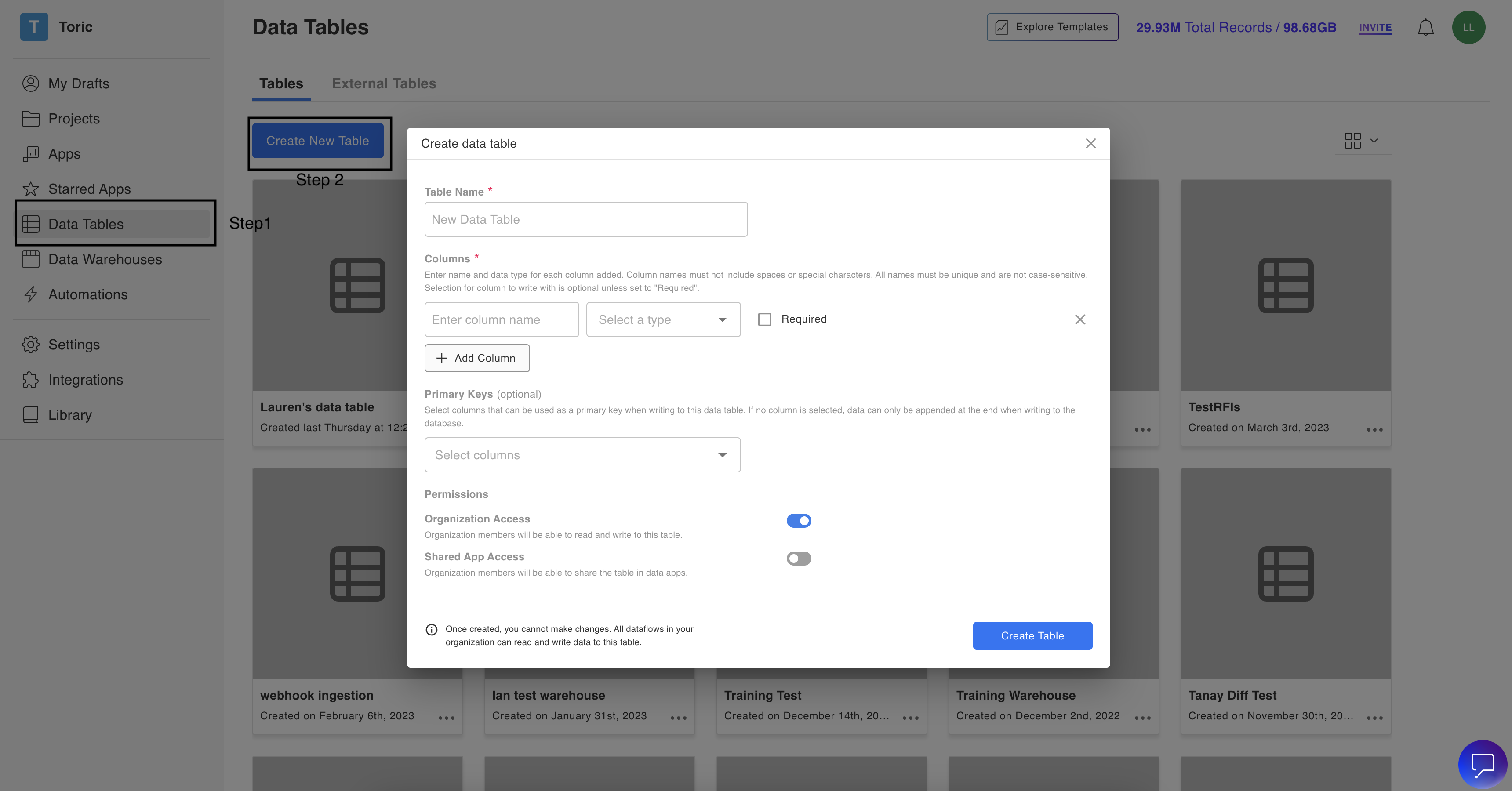Expand the Select columns primary keys dropdown
Screen dimensions: 1512x791
tap(582, 455)
